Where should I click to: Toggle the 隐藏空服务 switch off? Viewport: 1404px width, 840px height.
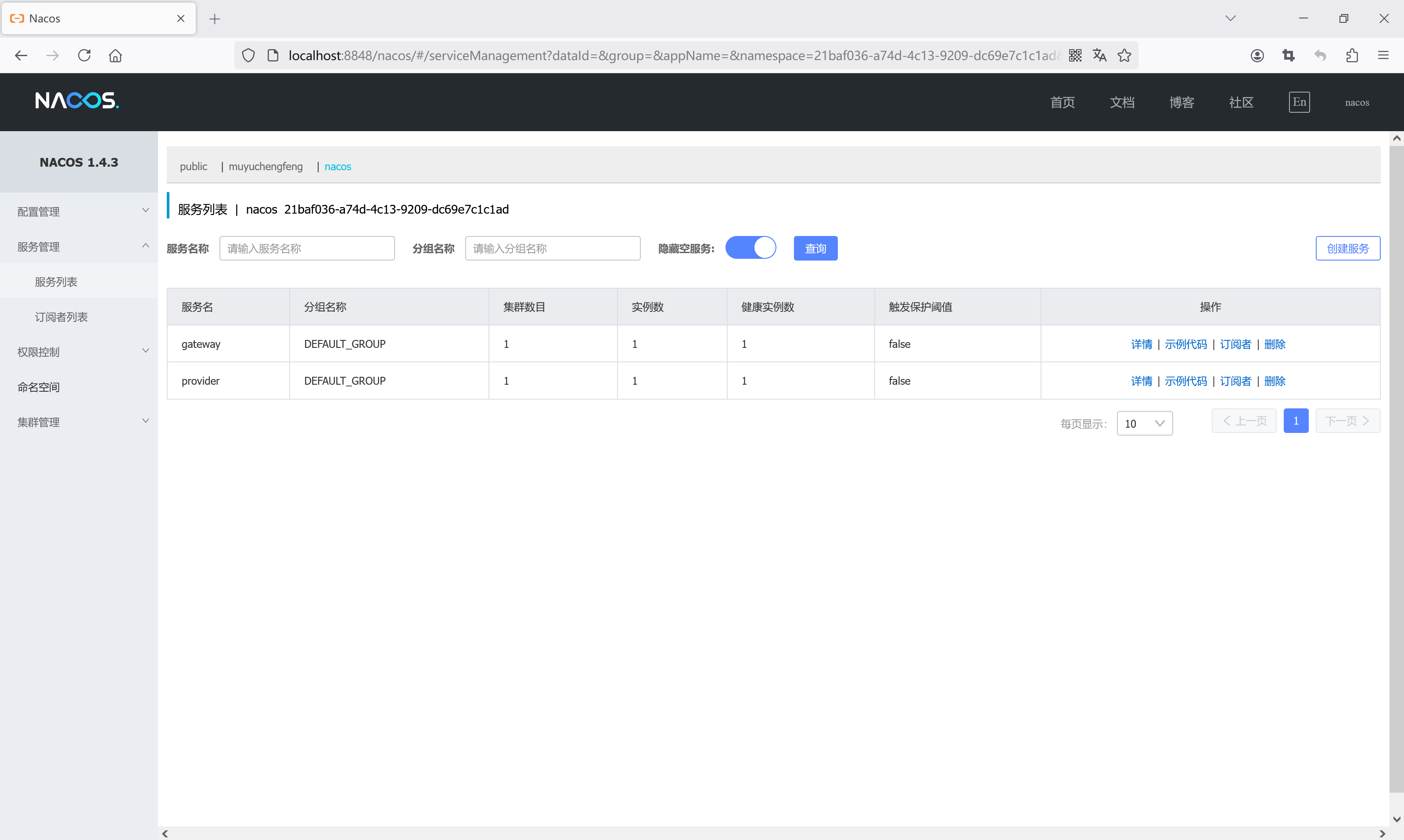(750, 248)
